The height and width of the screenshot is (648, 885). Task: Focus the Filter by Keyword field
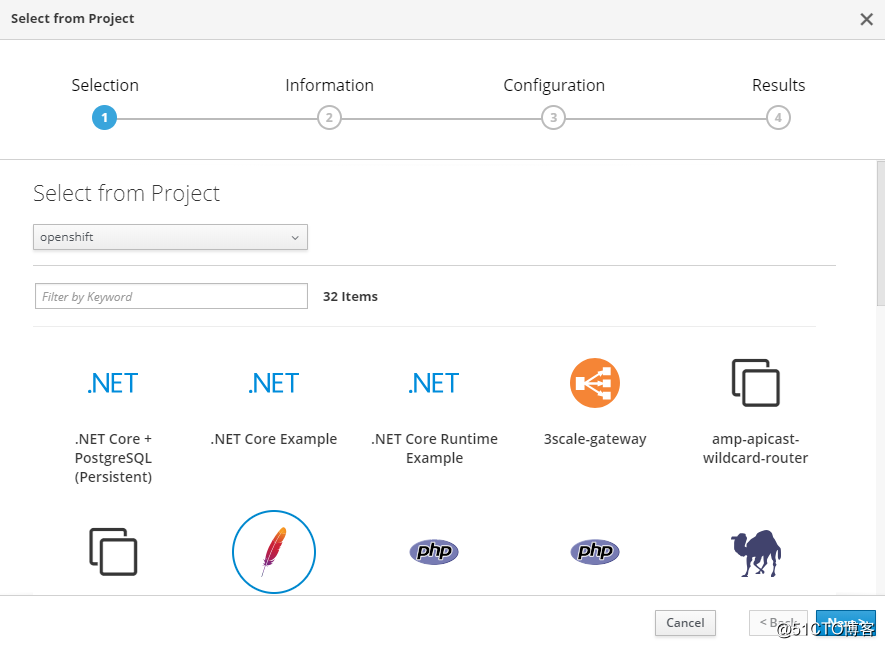click(x=171, y=296)
